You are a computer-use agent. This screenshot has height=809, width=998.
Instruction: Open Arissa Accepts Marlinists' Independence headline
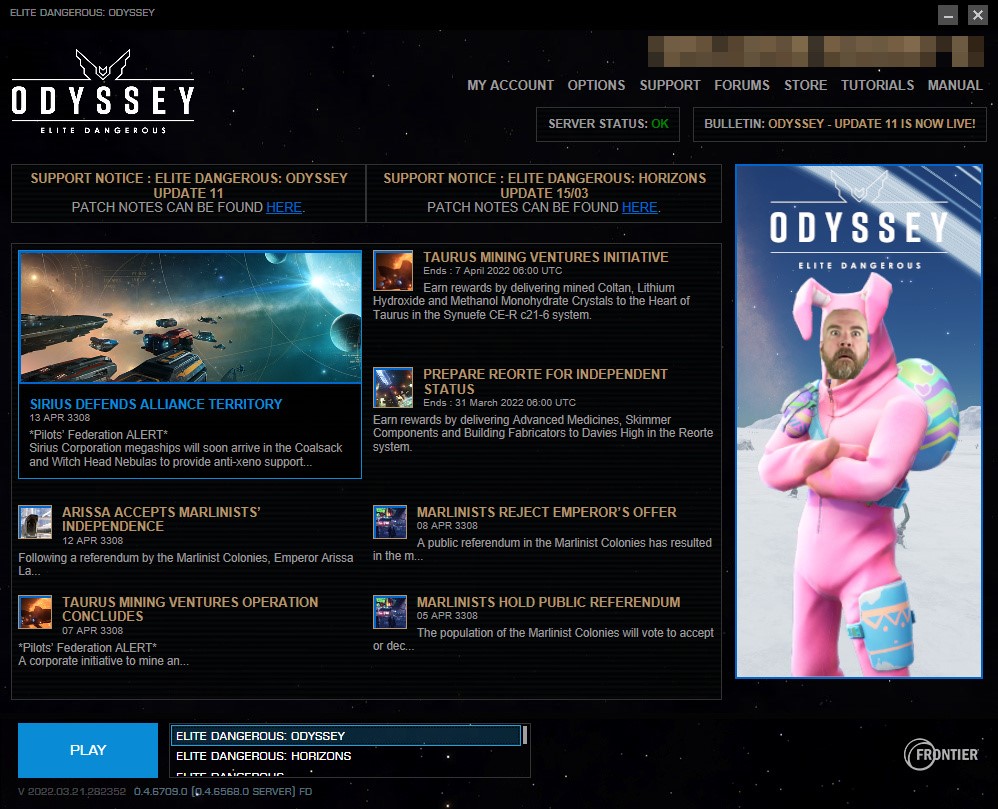tap(161, 519)
